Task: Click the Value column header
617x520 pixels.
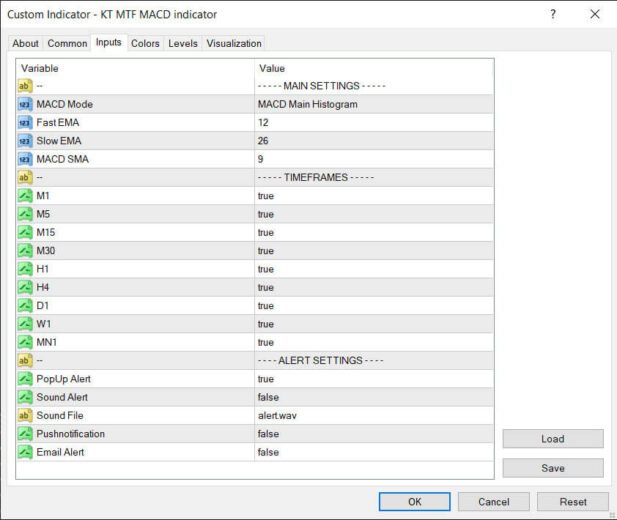Action: 374,68
